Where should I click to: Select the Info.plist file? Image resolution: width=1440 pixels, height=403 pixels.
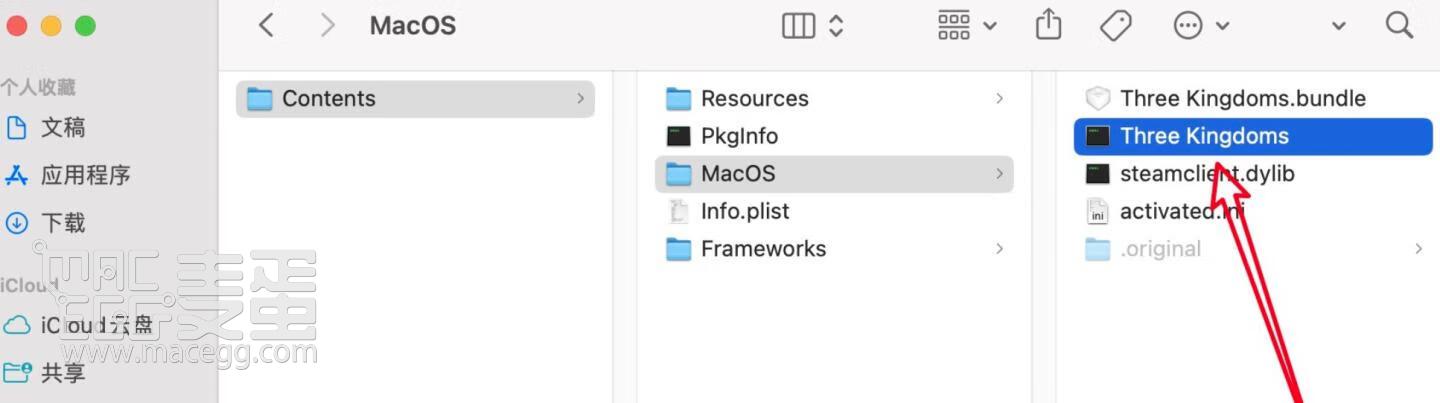tap(834, 211)
